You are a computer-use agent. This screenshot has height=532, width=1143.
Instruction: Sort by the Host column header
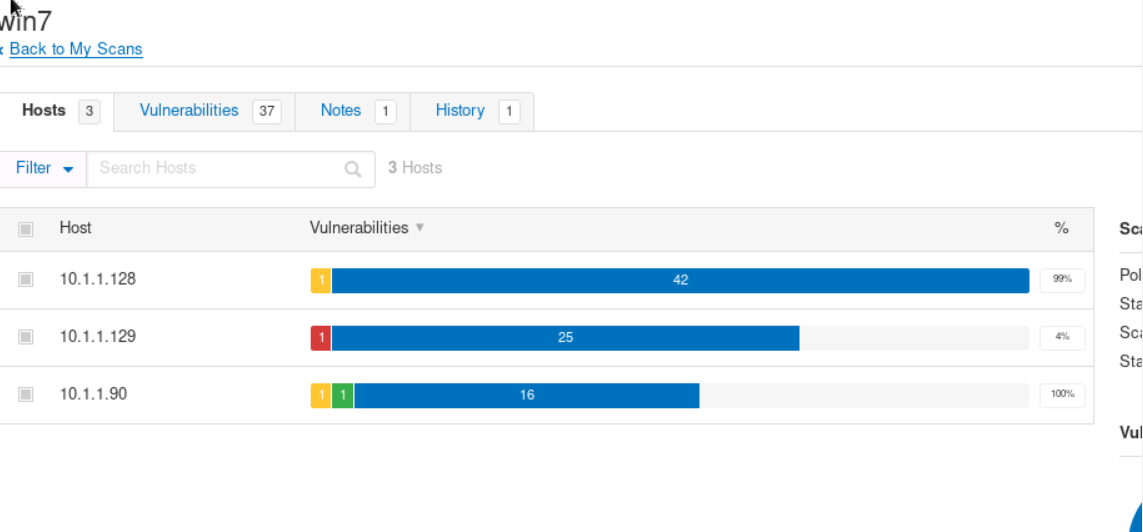pos(75,228)
